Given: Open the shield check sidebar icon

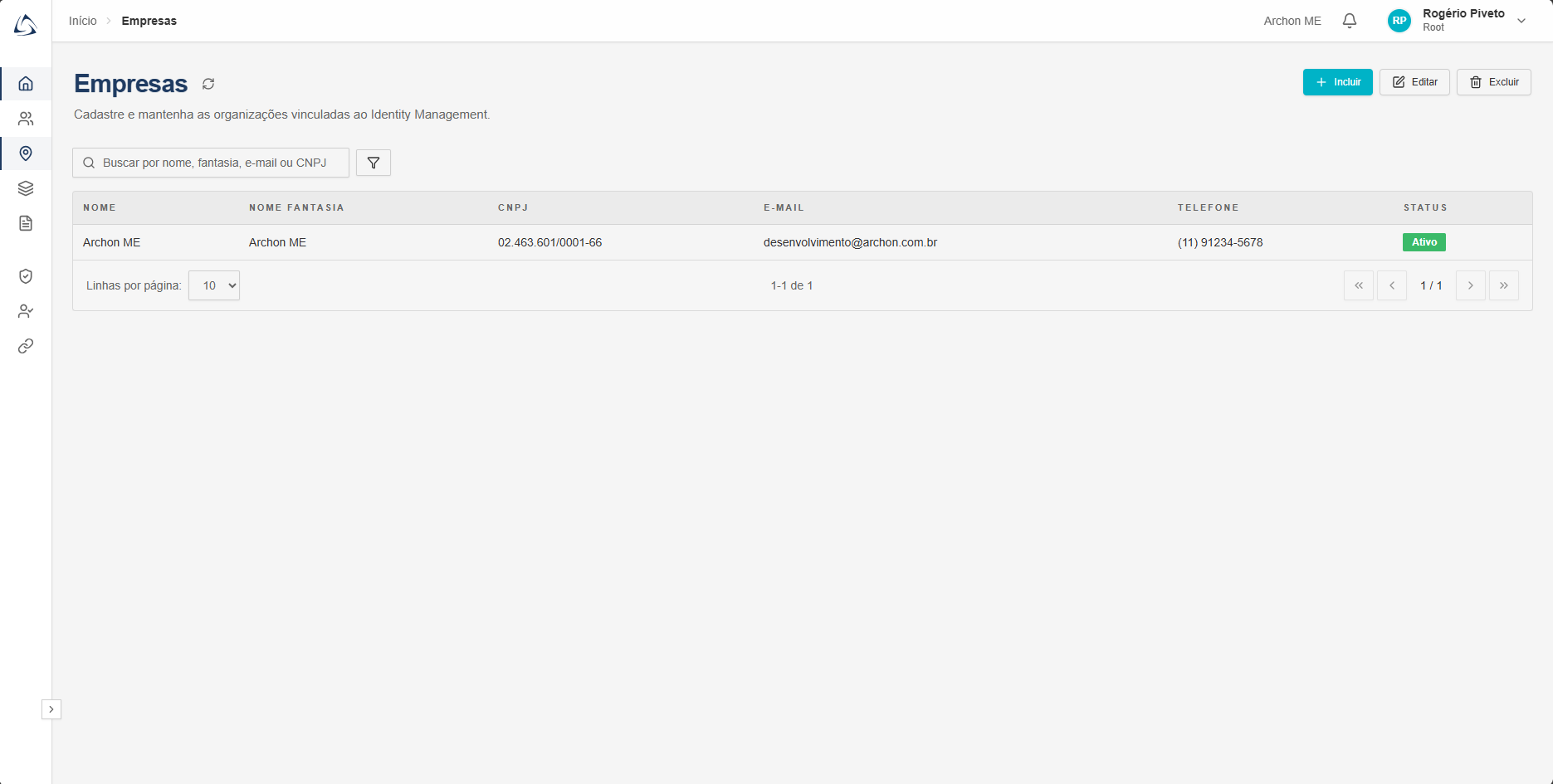Looking at the screenshot, I should [26, 276].
